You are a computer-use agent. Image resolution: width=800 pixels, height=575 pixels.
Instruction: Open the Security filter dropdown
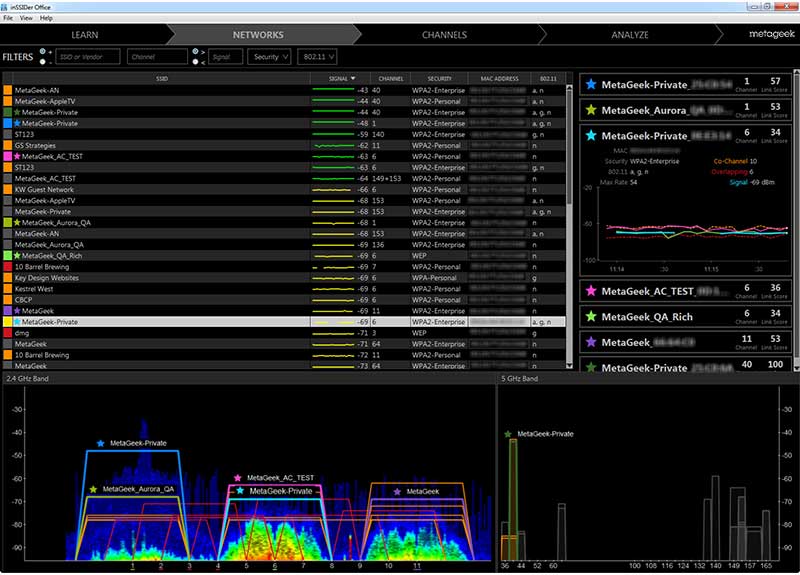pyautogui.click(x=269, y=57)
